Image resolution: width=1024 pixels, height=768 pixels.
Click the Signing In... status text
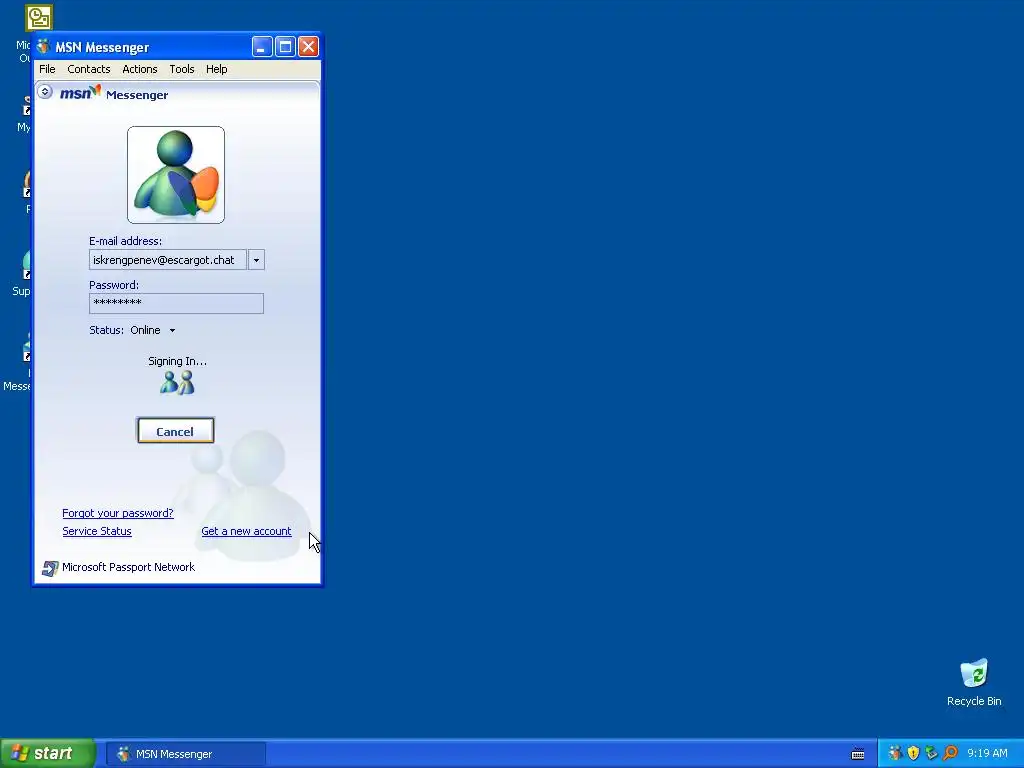coord(177,361)
